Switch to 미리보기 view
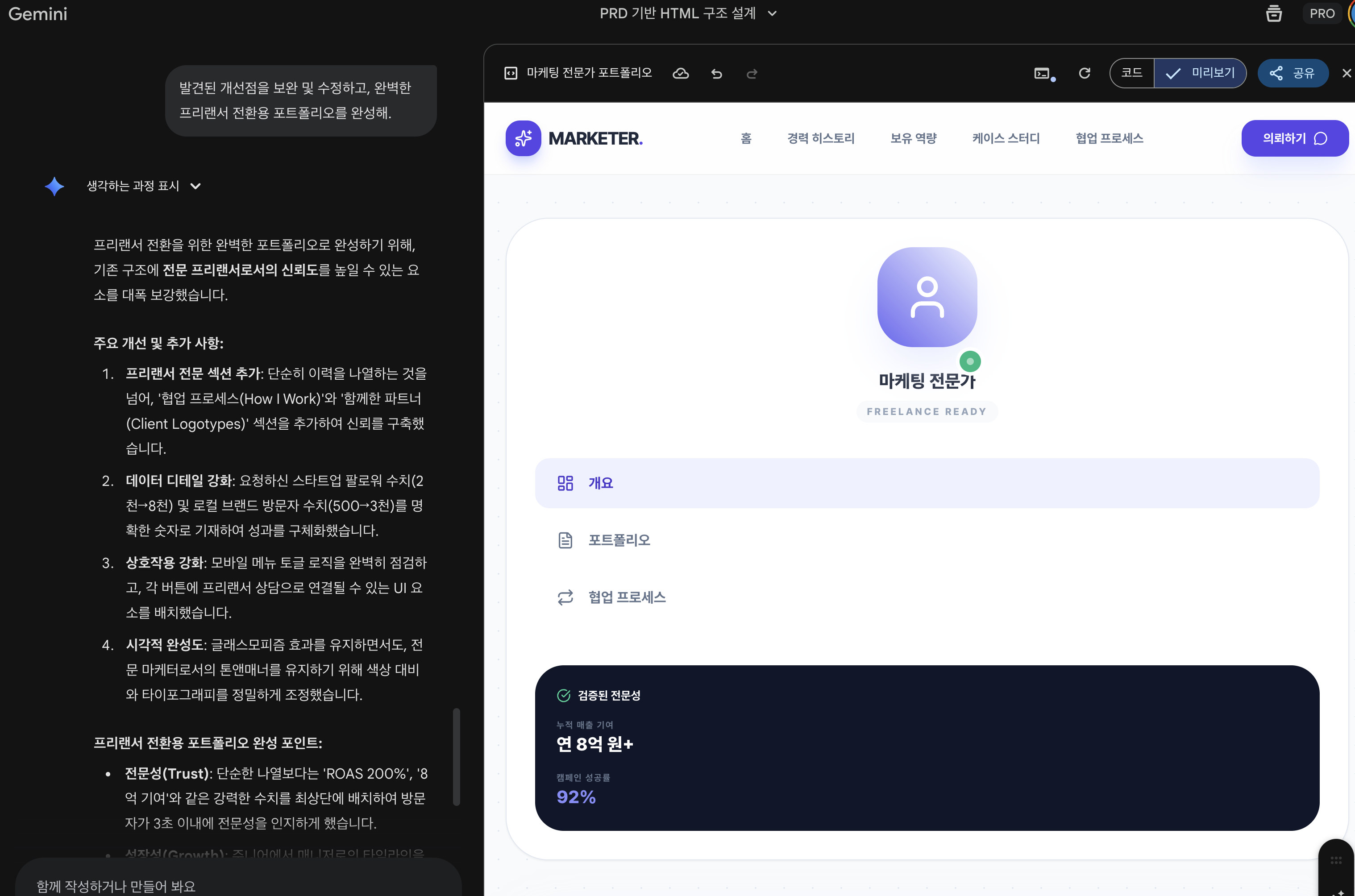This screenshot has width=1355, height=896. (x=1200, y=73)
